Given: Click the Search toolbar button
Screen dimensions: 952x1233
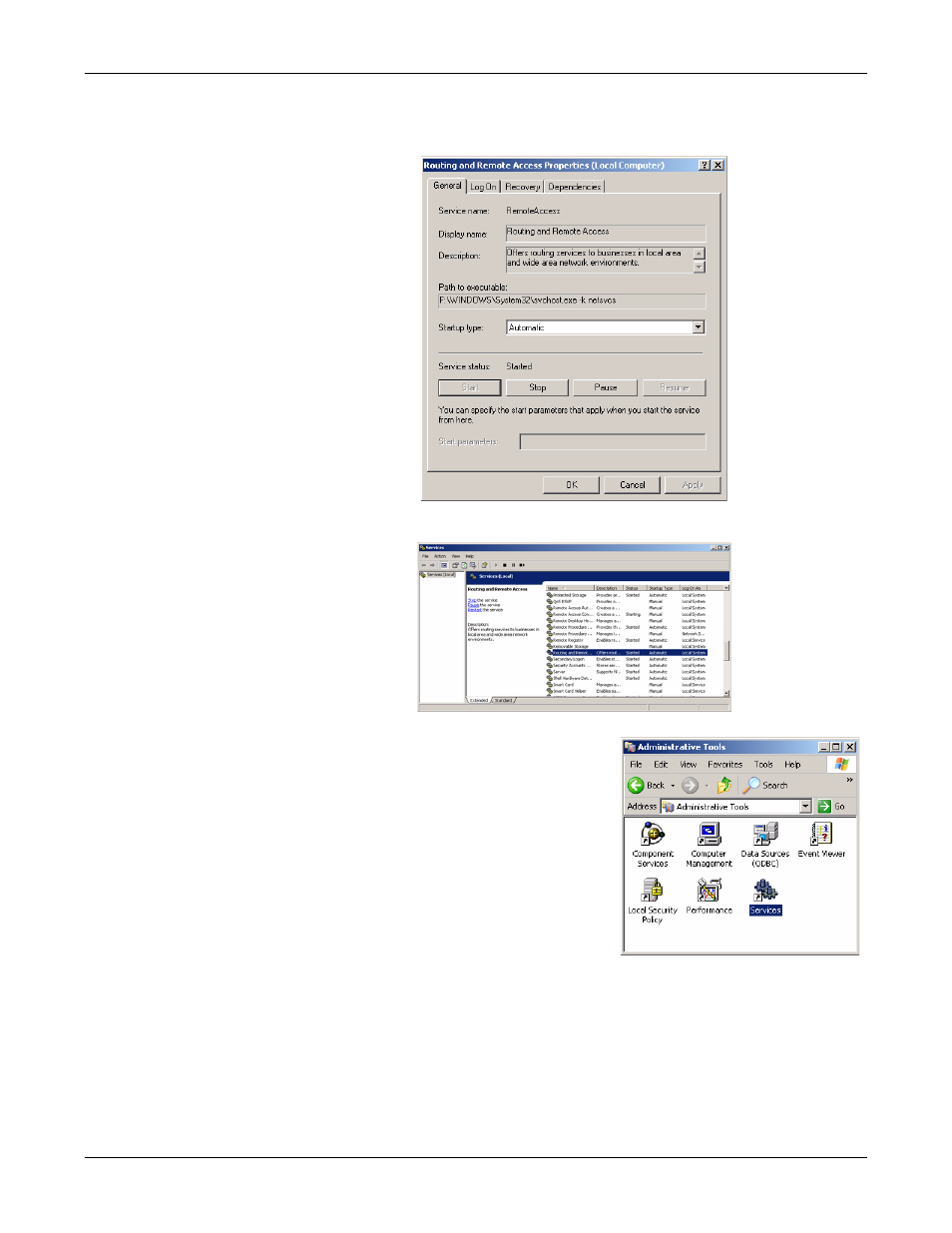Looking at the screenshot, I should point(765,786).
